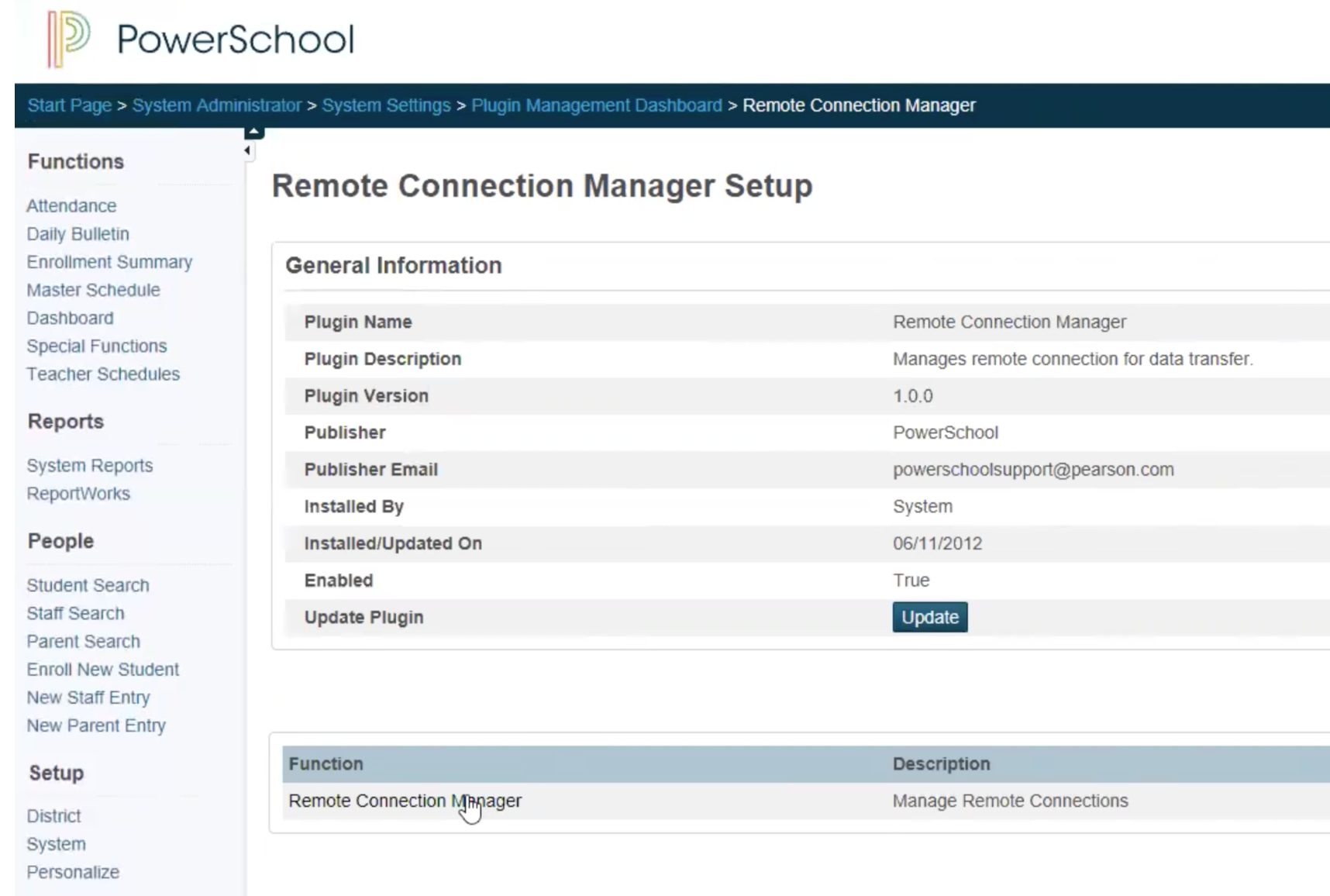Open District setup
1330x896 pixels.
[x=53, y=816]
